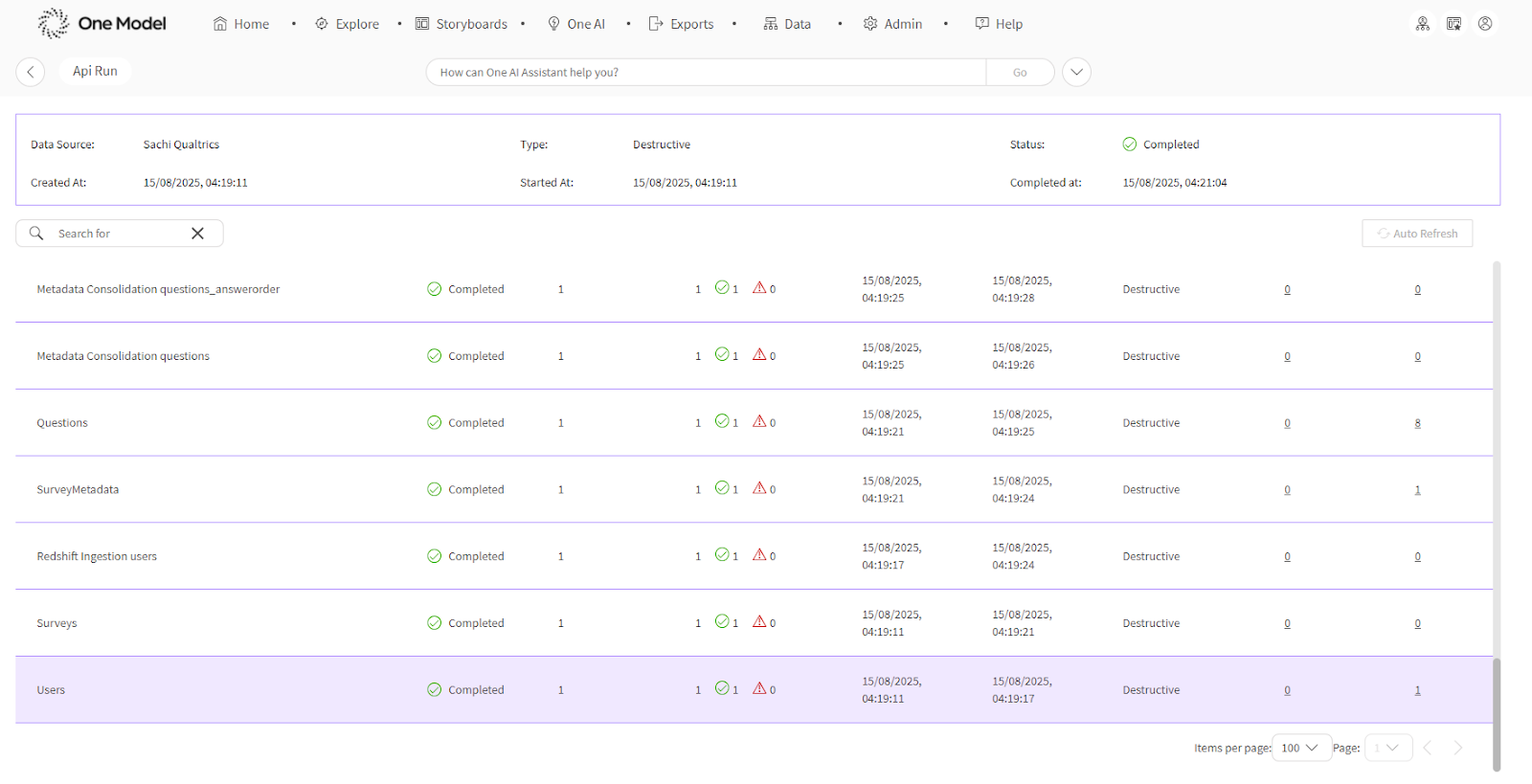
Task: Open the starred storyboard favorites icon
Action: [x=1453, y=24]
